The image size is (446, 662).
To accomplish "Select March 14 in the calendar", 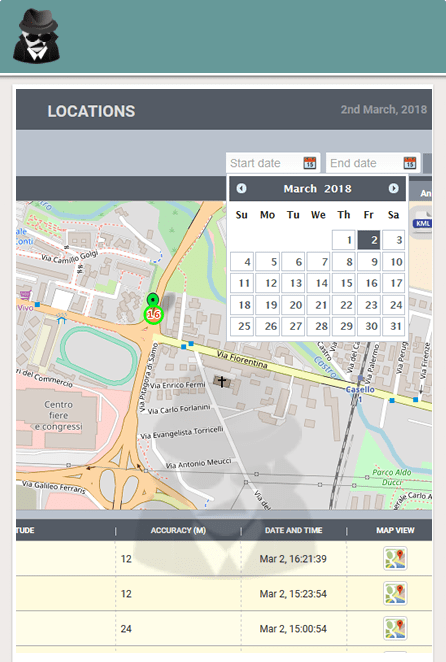I will click(318, 283).
